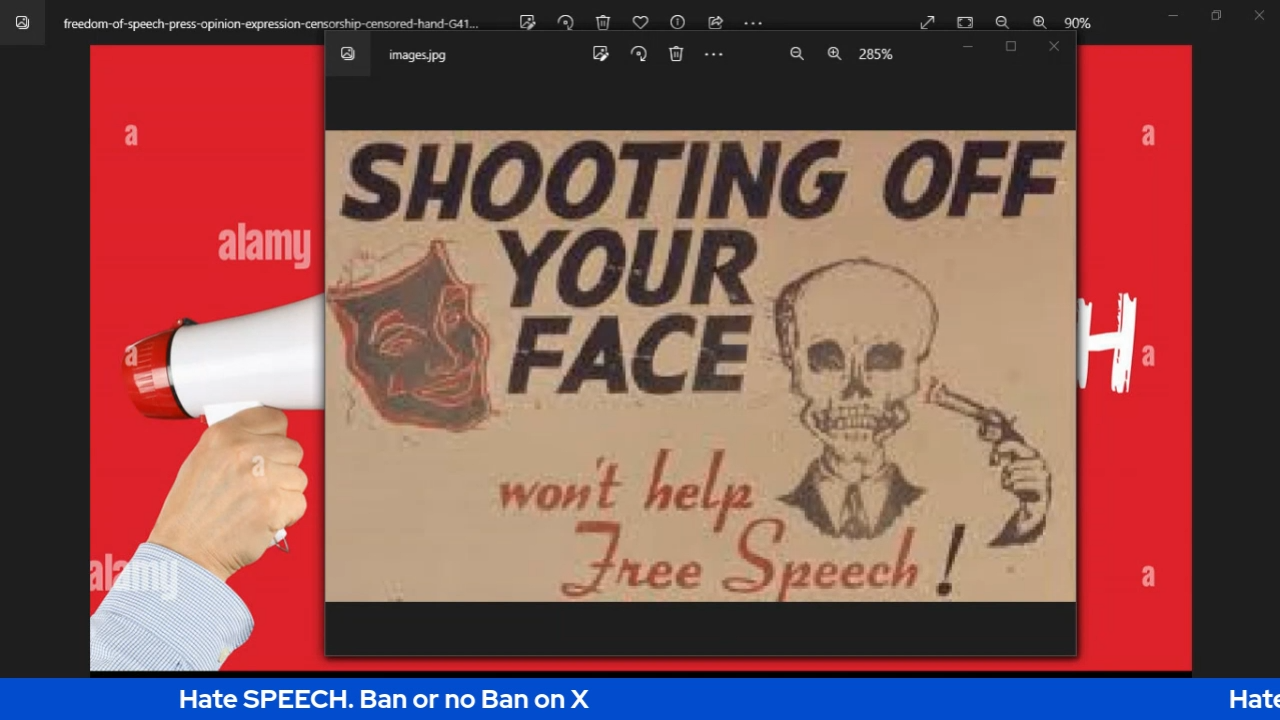Click the Shooting Off Your Face poster image
This screenshot has height=720, width=1280.
(x=700, y=366)
